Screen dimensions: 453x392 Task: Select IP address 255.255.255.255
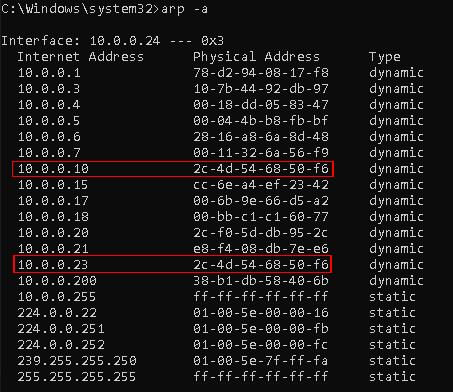click(x=77, y=377)
